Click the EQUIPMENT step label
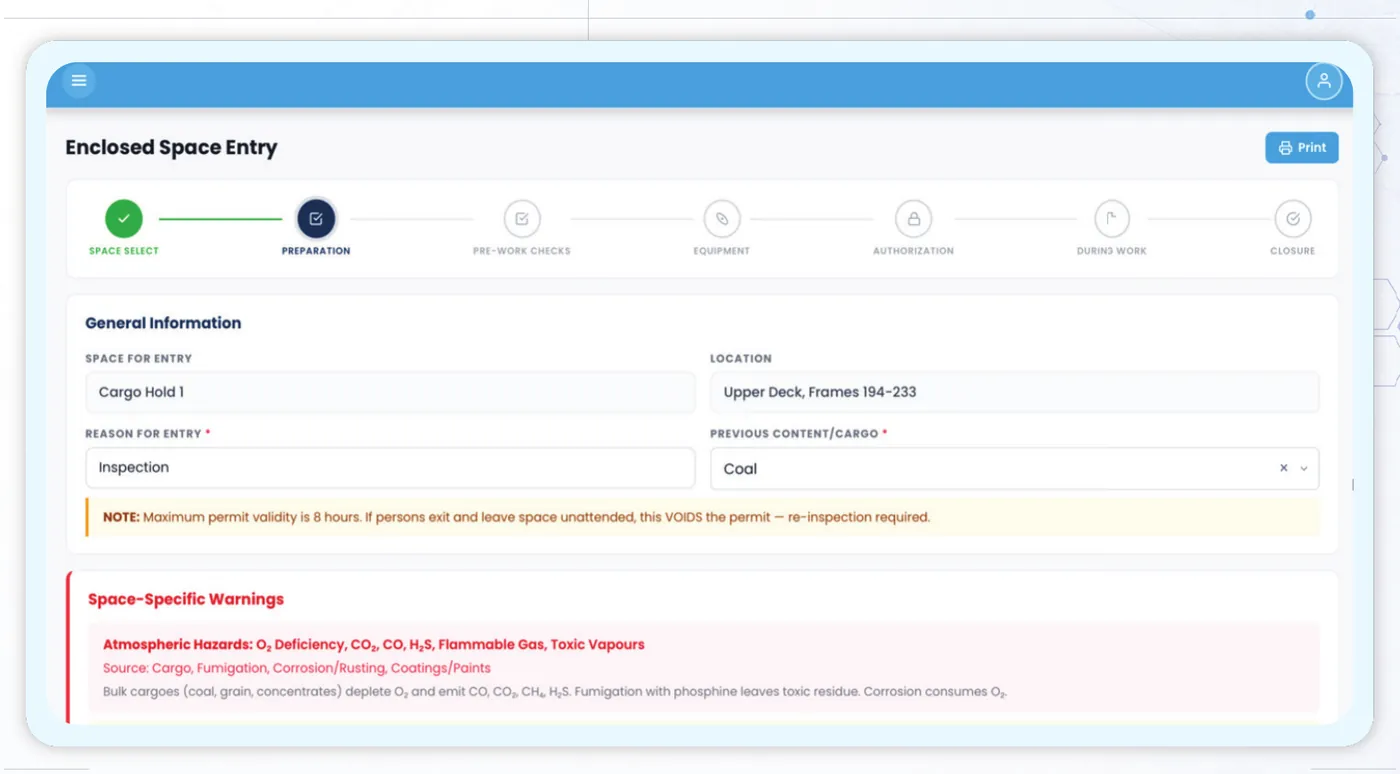The image size is (1400, 774). pos(722,251)
